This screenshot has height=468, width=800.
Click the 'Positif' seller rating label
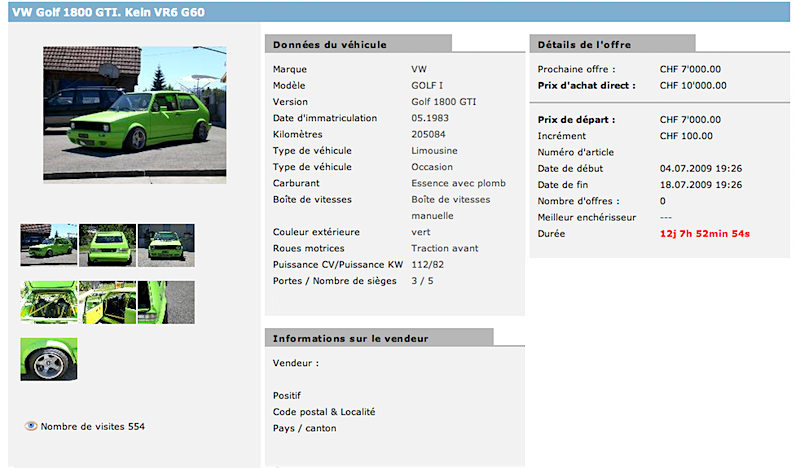pyautogui.click(x=287, y=396)
